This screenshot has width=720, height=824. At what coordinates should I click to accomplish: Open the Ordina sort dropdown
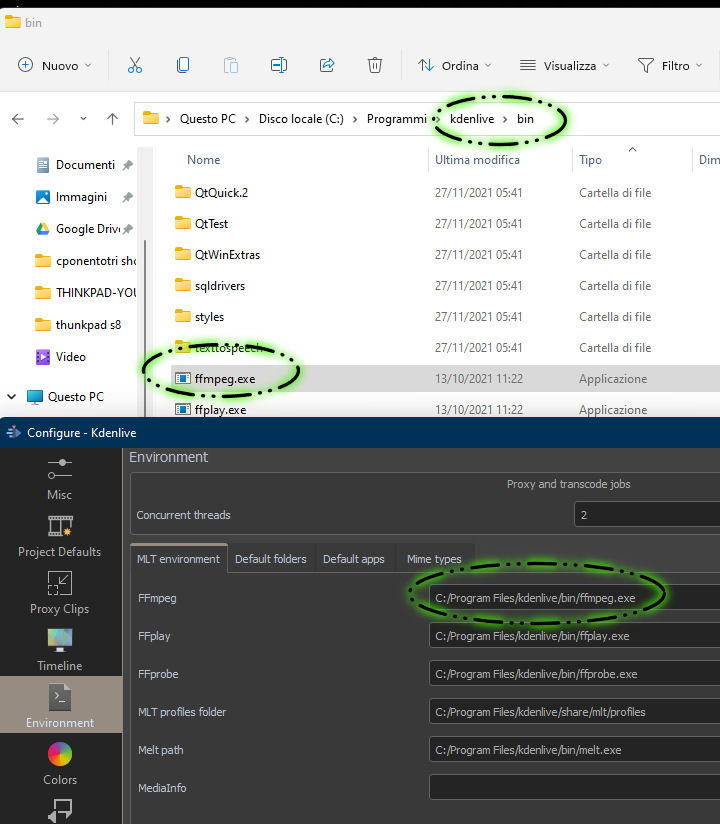455,65
